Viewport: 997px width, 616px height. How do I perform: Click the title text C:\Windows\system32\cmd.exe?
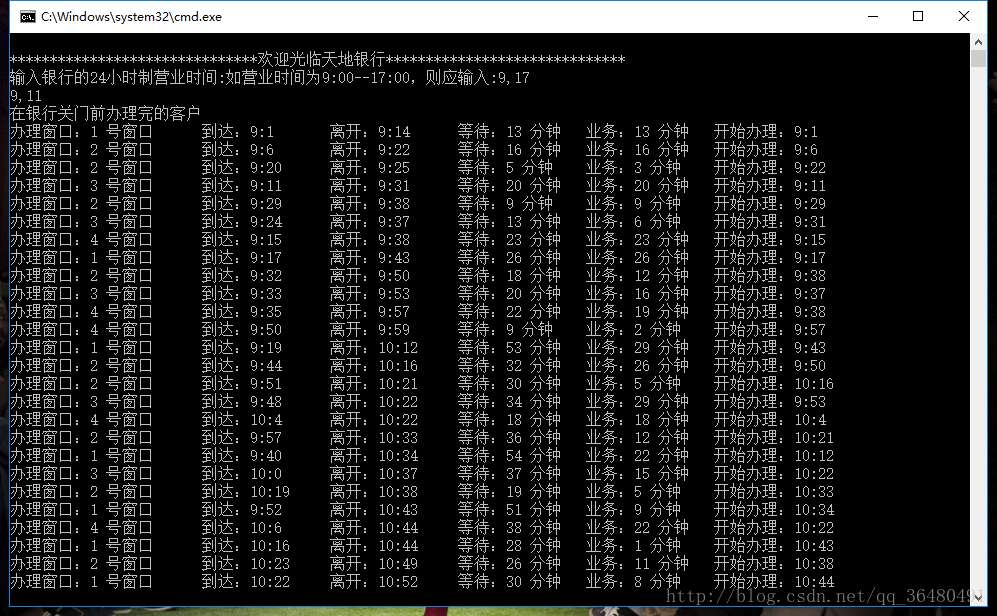tap(132, 17)
